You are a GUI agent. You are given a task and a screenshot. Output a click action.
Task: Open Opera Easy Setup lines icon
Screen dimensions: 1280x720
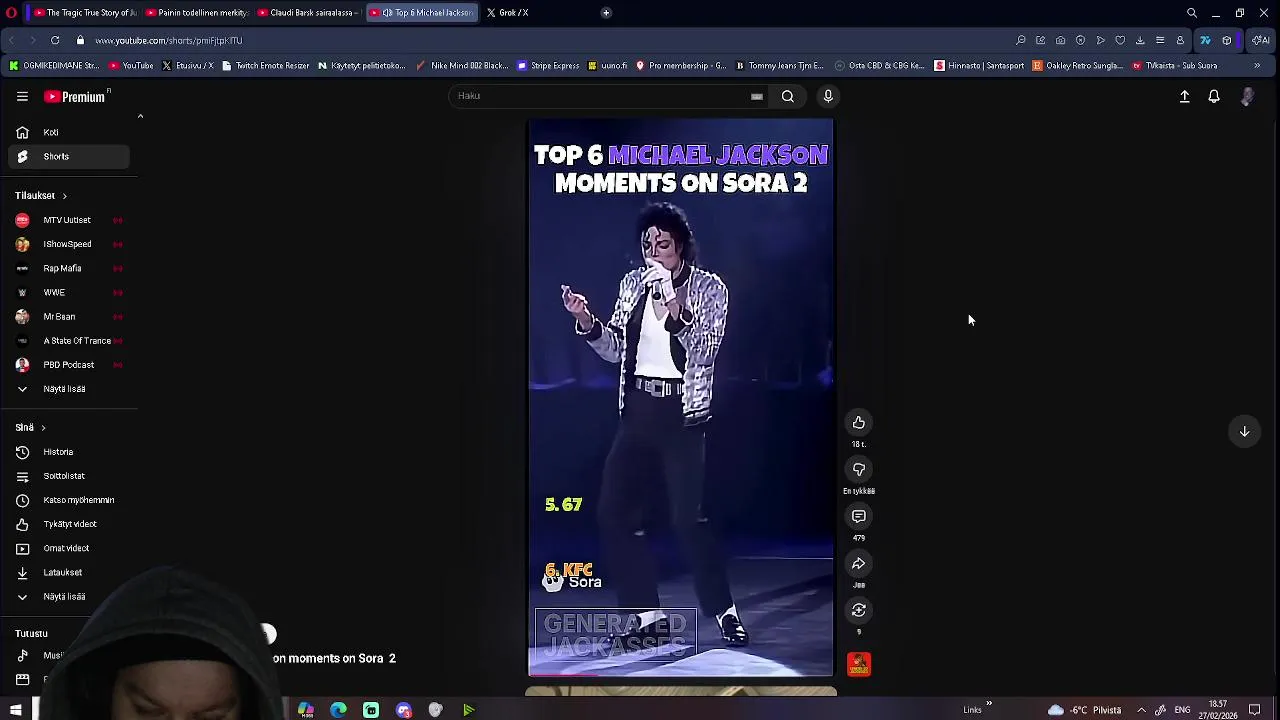pyautogui.click(x=1160, y=41)
